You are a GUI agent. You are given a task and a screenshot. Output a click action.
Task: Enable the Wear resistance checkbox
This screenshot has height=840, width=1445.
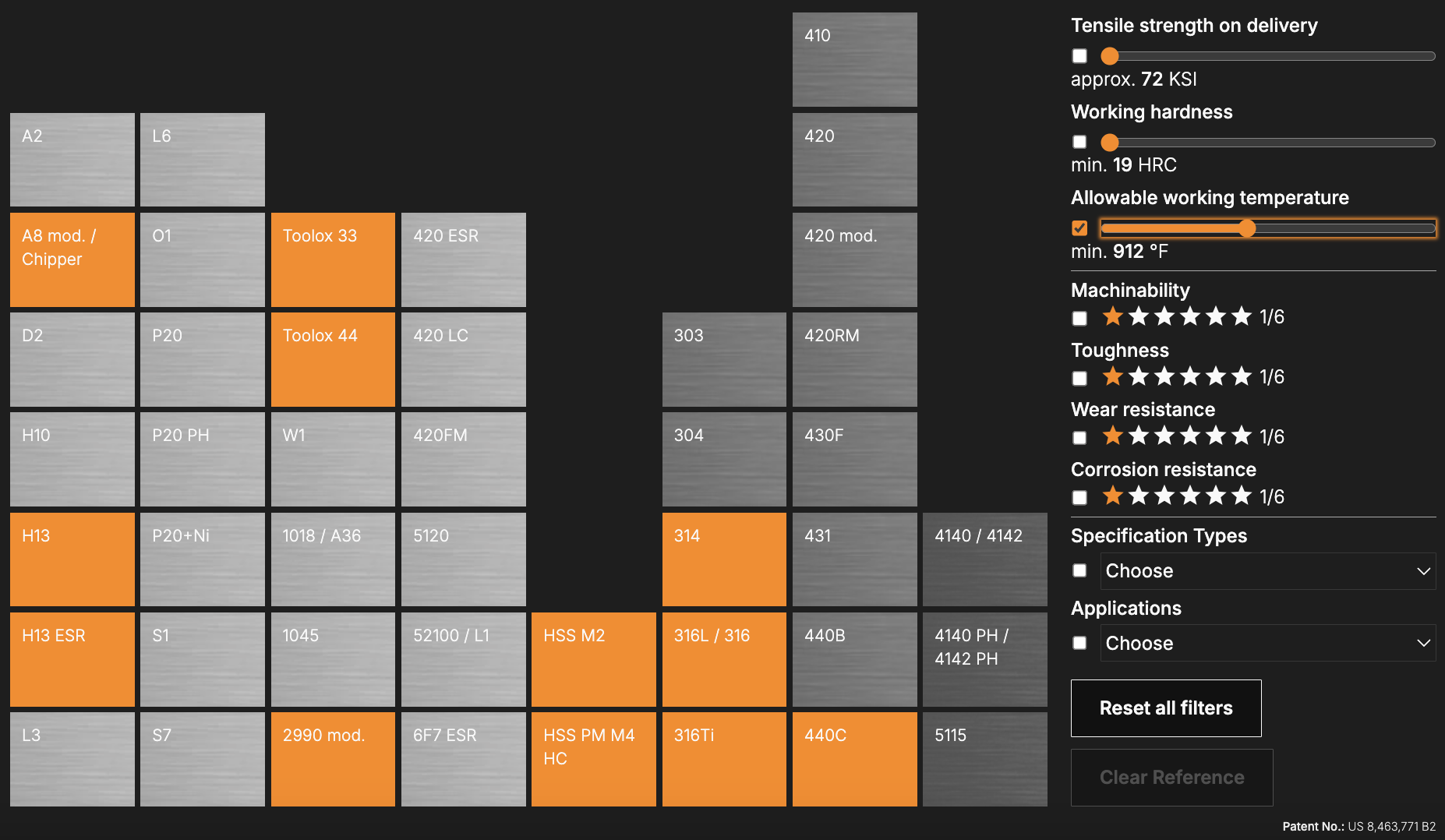1079,438
